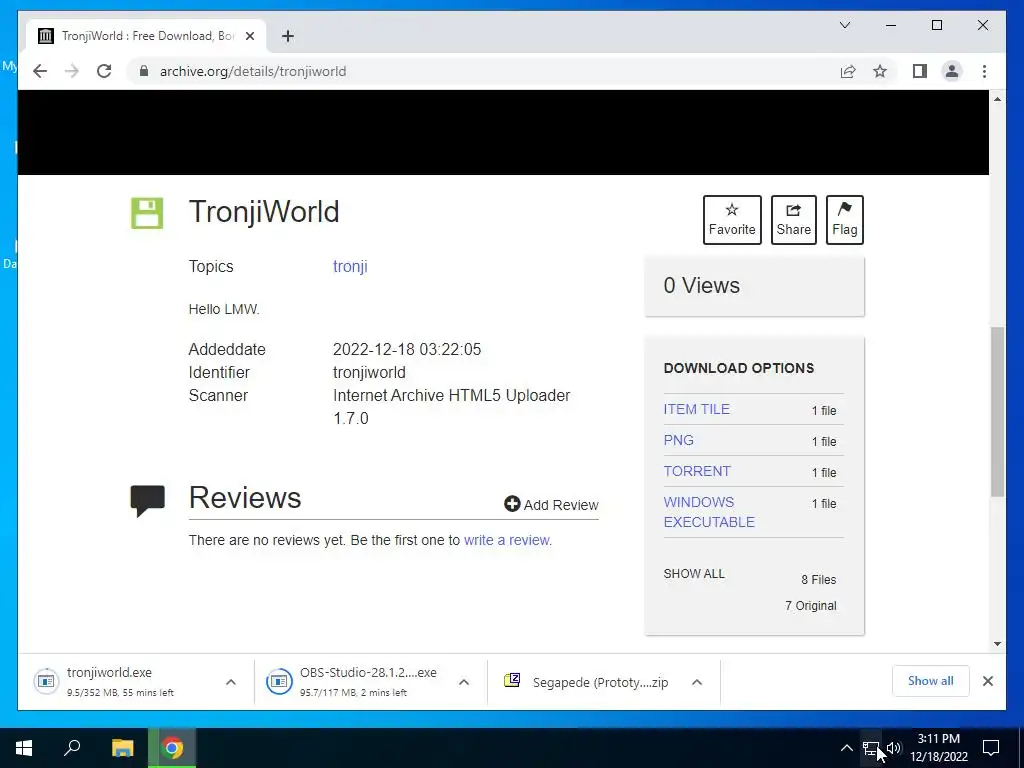Screen dimensions: 1024x768
Task: Close the TronjiWorld tab
Action: pos(249,36)
